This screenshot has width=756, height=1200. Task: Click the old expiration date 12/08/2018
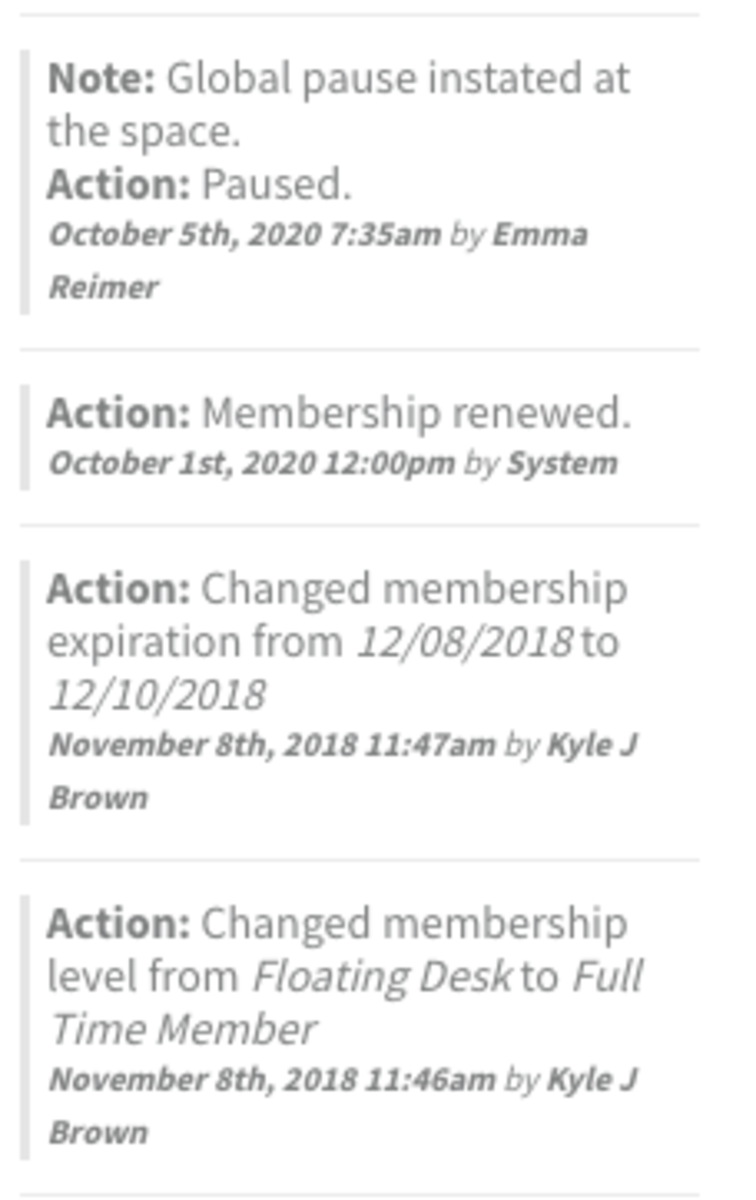click(x=465, y=641)
